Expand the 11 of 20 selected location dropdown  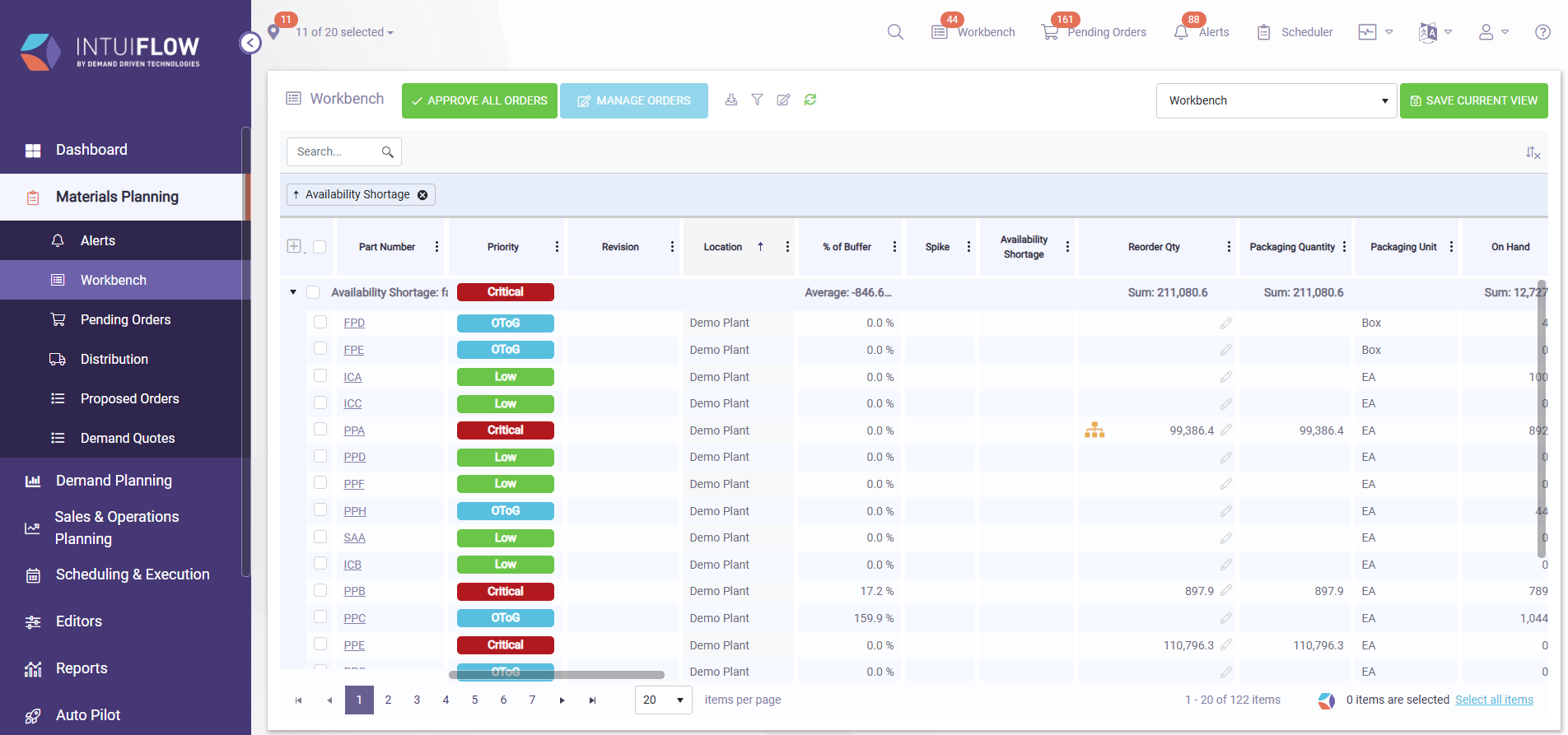(x=345, y=32)
